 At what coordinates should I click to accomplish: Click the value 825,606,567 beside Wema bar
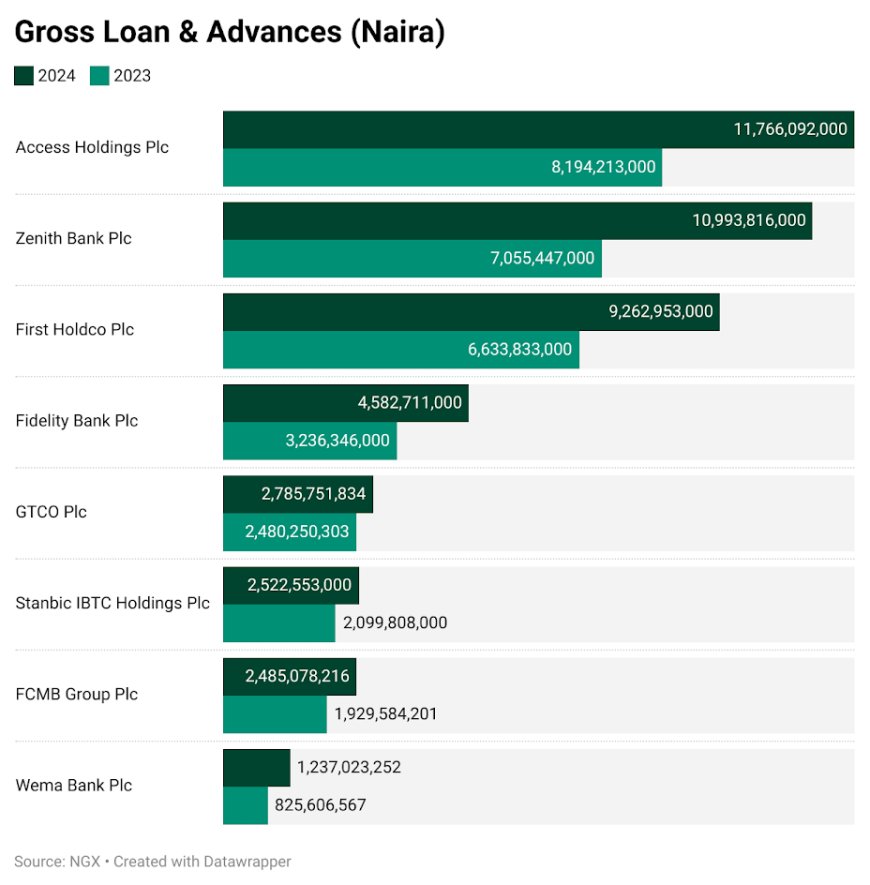pyautogui.click(x=320, y=805)
